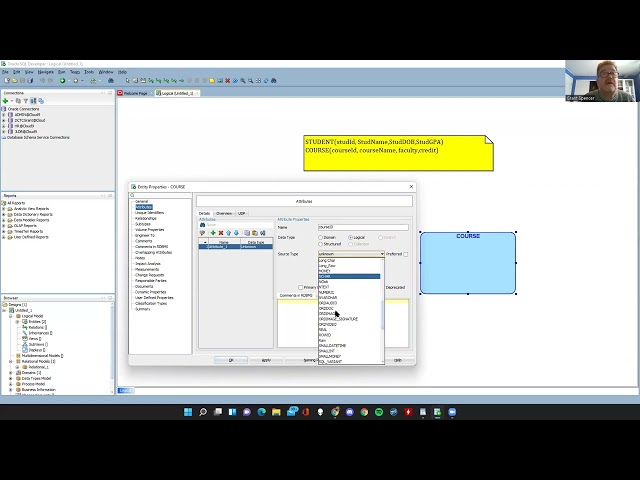Viewport: 640px width, 480px height.
Task: Select the Distinct data type radio button
Action: click(x=380, y=237)
